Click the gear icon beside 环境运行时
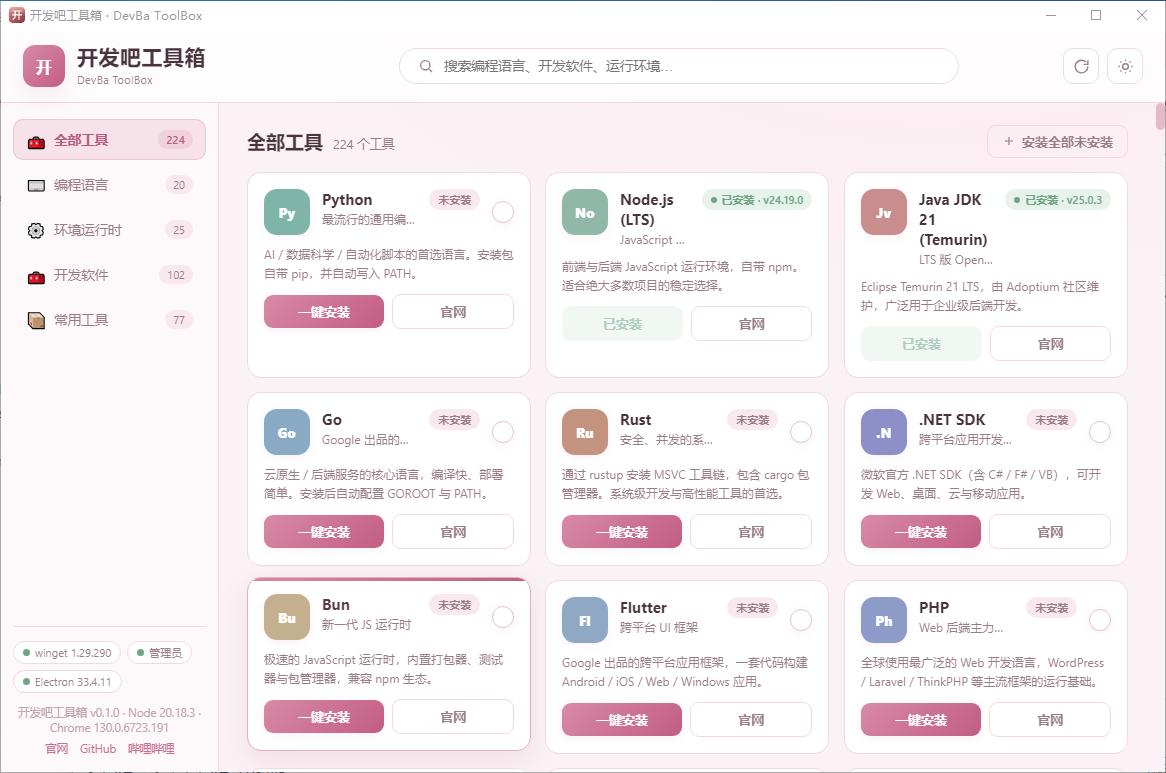 click(36, 230)
